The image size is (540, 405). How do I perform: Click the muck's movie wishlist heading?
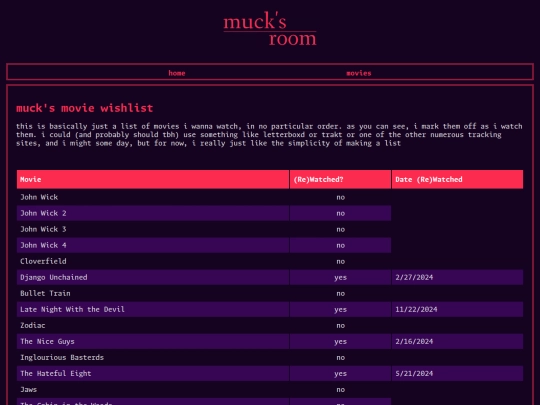(84, 108)
